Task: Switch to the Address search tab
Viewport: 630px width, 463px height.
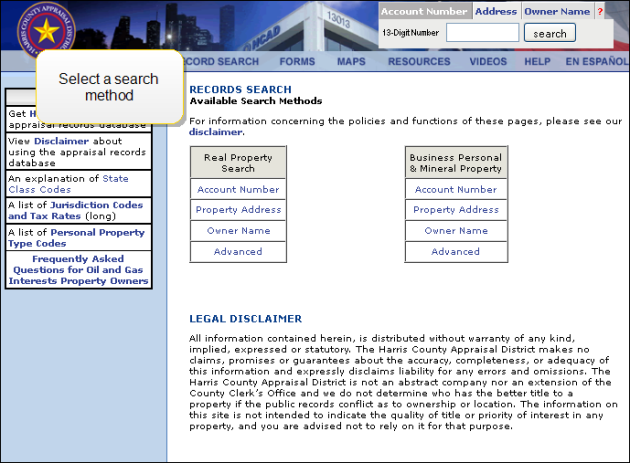Action: tap(496, 12)
